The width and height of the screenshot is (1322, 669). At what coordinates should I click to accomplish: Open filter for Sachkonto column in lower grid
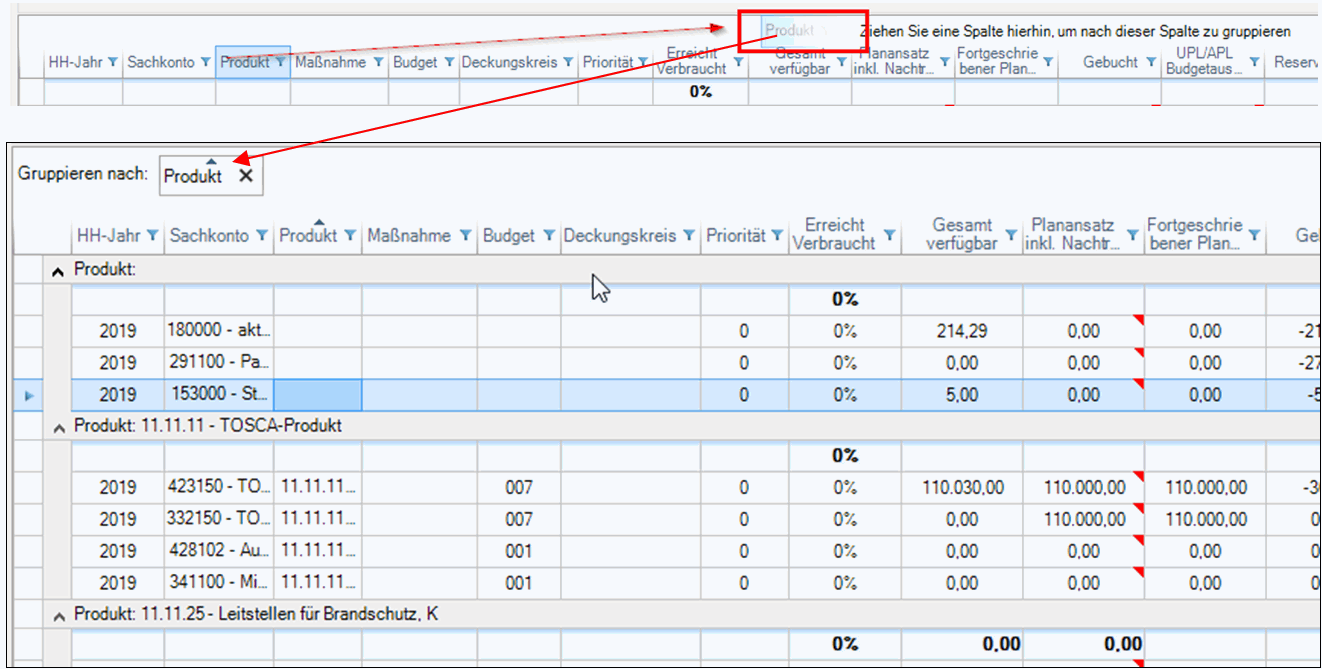pos(261,236)
